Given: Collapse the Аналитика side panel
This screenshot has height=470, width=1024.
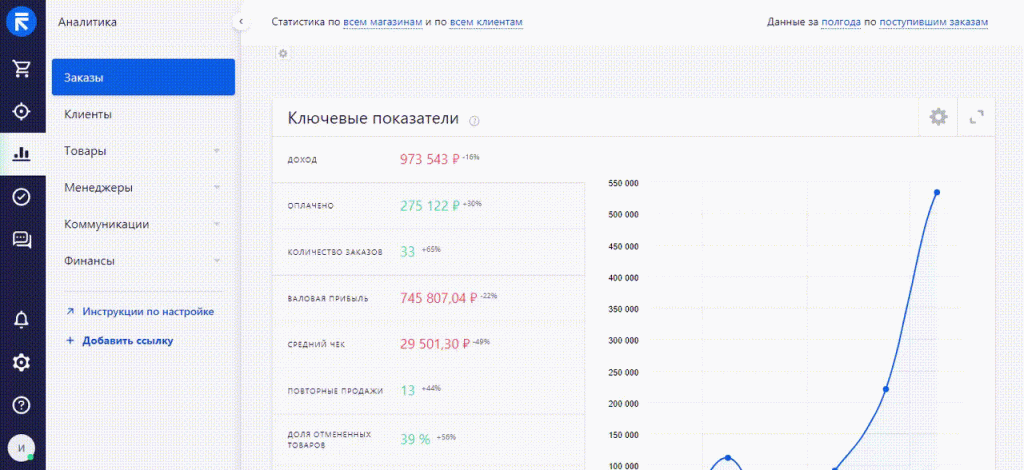Looking at the screenshot, I should 241,21.
